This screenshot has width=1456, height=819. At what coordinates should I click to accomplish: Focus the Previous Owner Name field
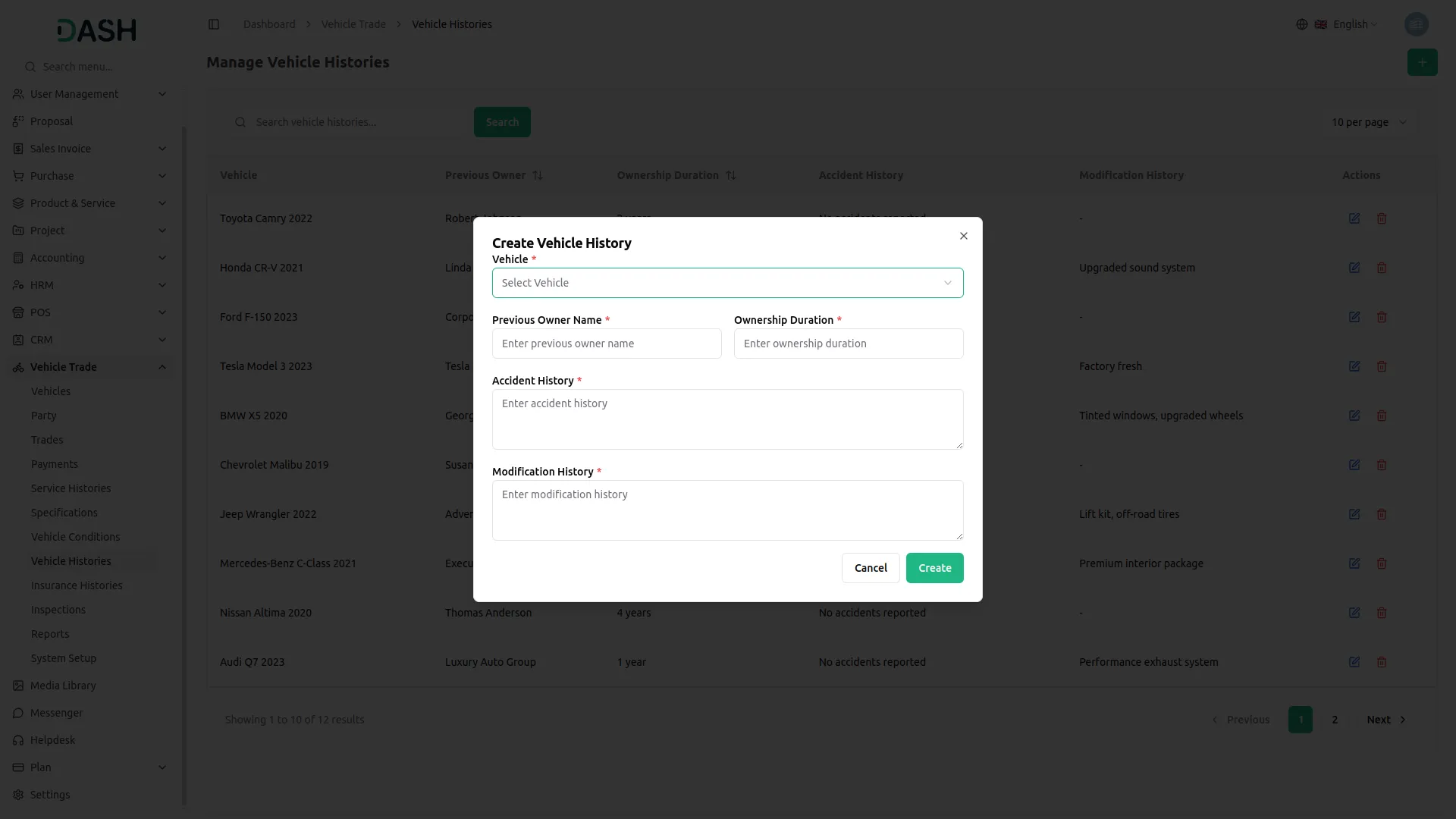[x=607, y=344]
